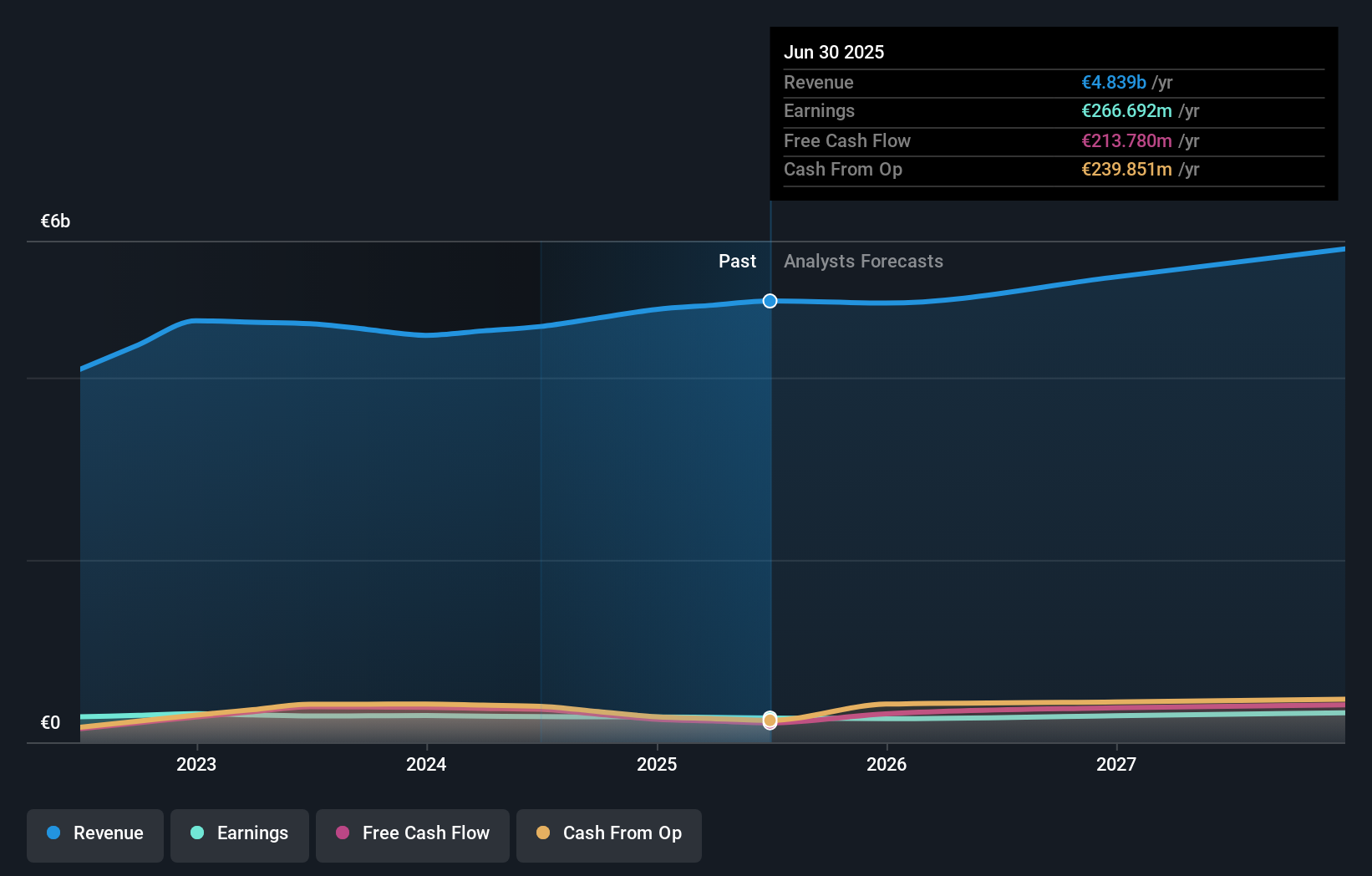Click the Revenue legend dot icon

click(53, 833)
